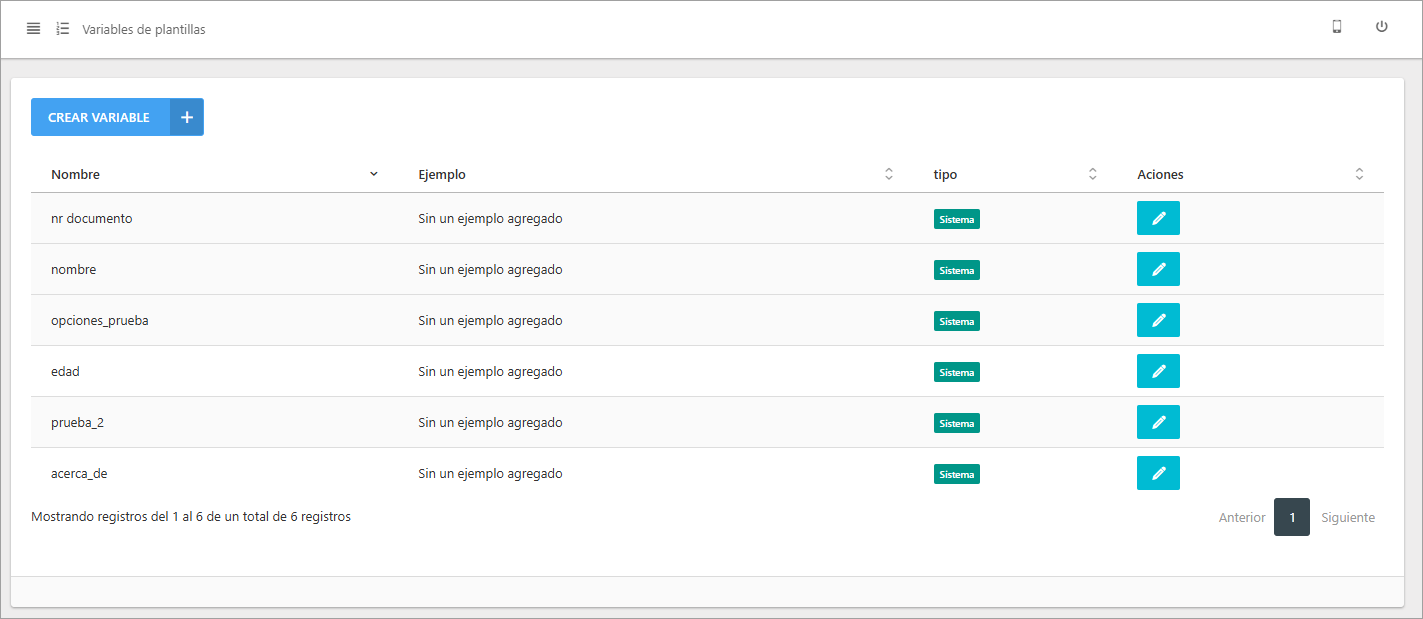Sort the table by Nombre using its chevron
Image resolution: width=1423 pixels, height=619 pixels.
[374, 173]
